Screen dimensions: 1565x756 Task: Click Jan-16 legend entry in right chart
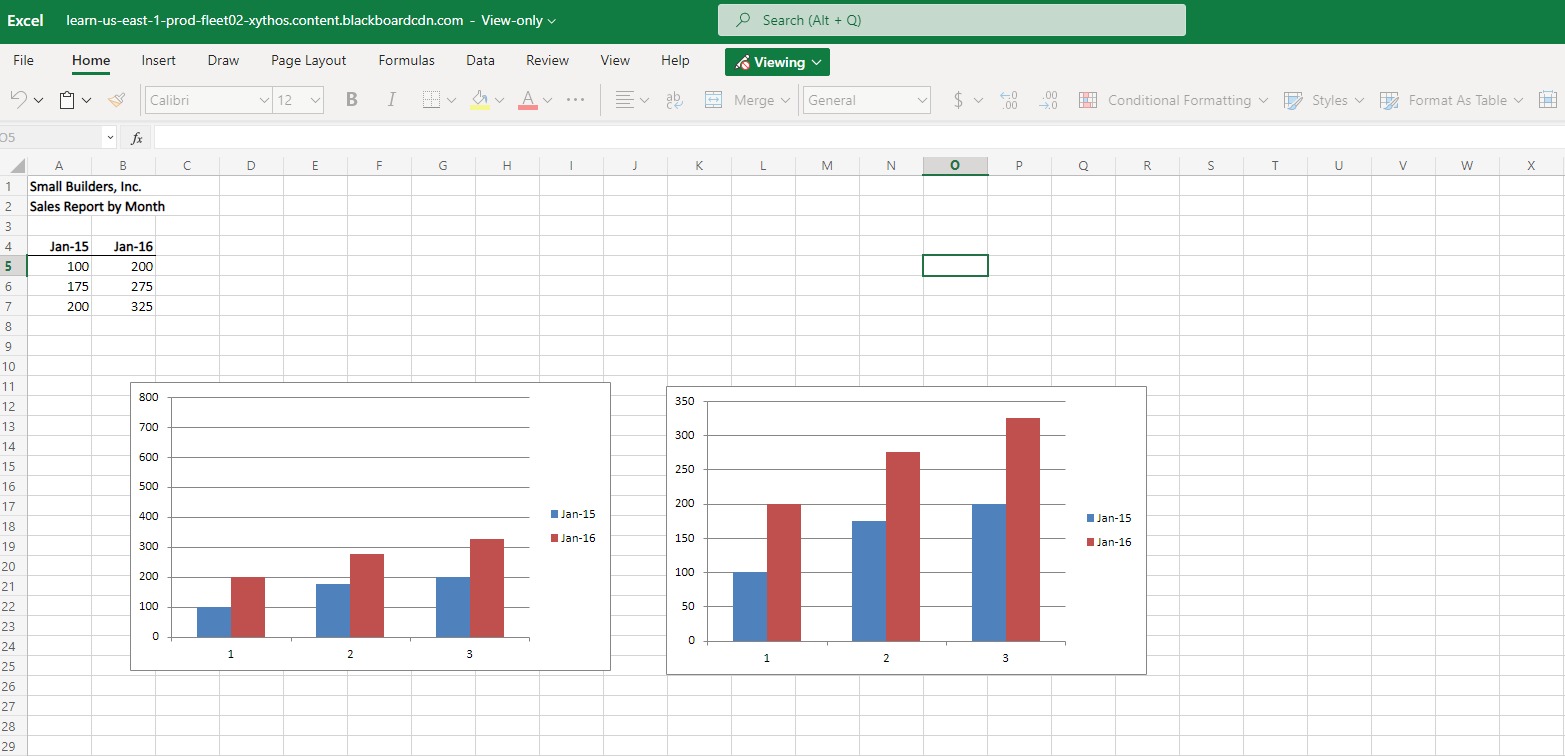coord(1109,542)
